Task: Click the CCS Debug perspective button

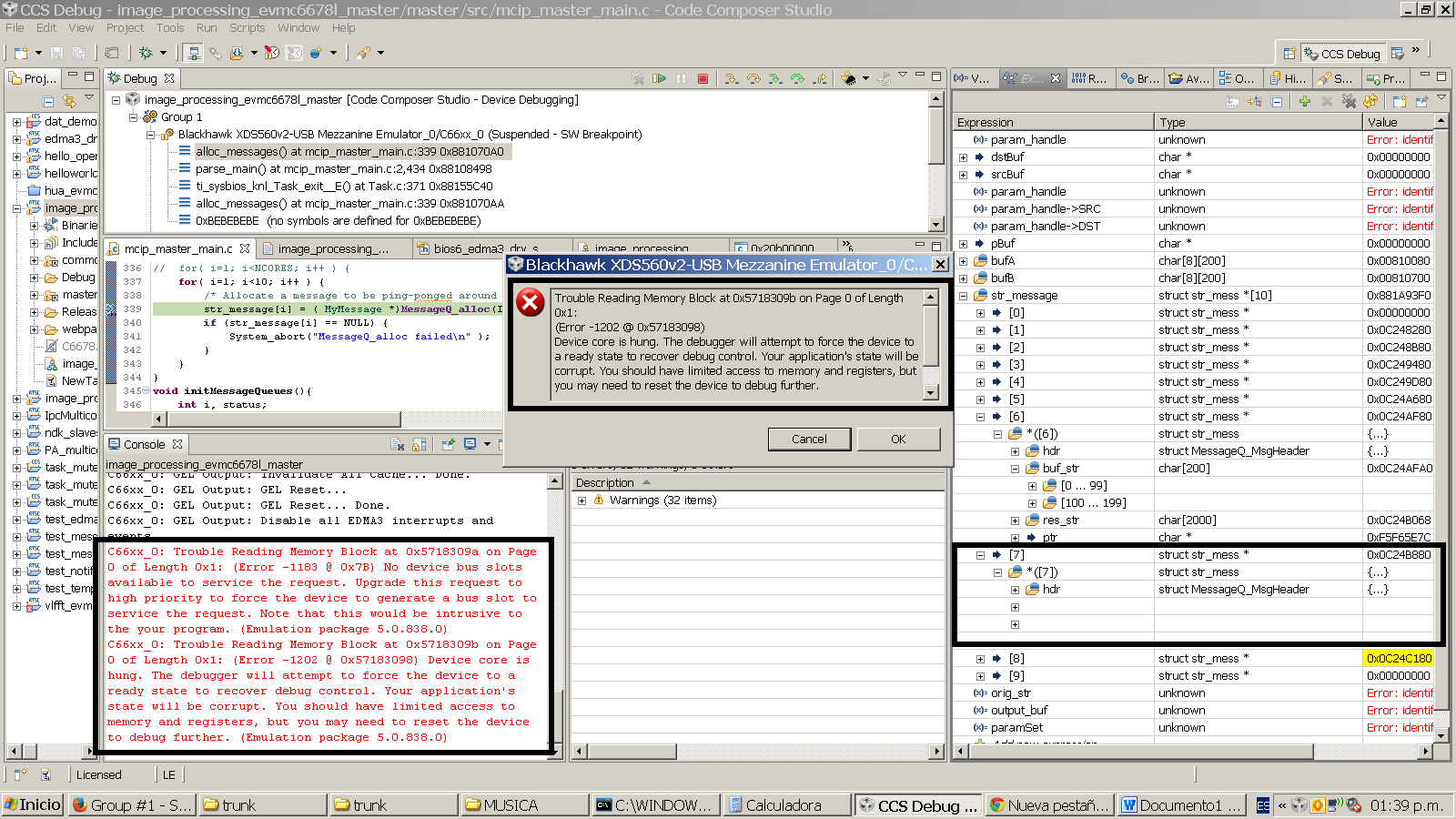Action: [x=1343, y=54]
